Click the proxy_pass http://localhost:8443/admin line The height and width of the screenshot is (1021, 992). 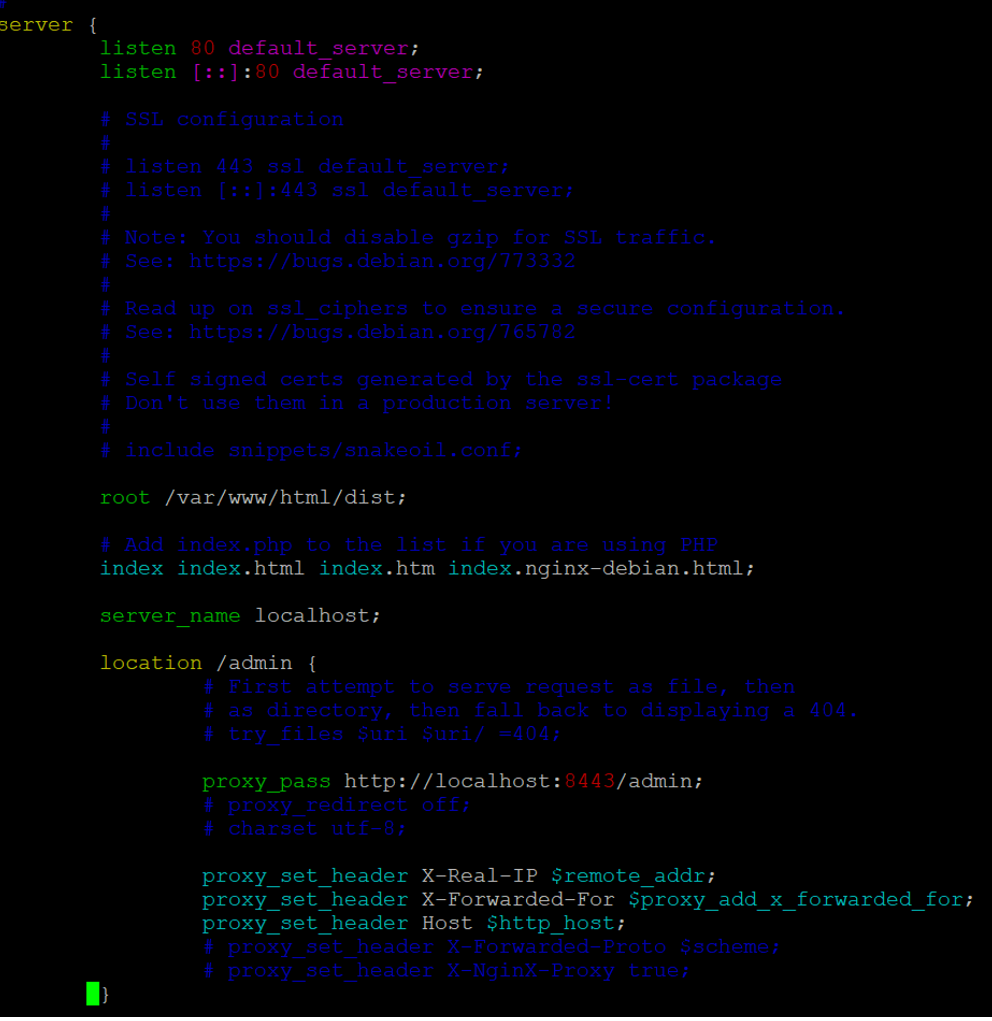452,781
